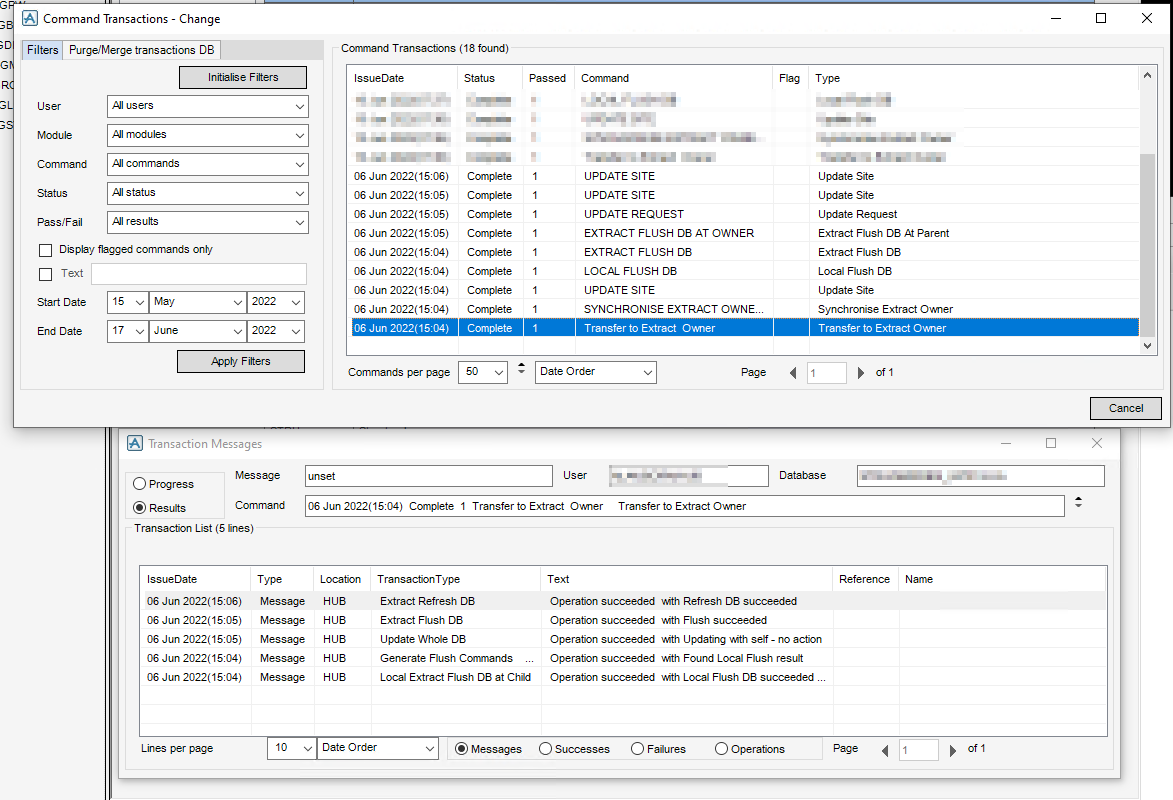Viewport: 1173px width, 800px height.
Task: Sort by Status column header
Action: tap(490, 78)
